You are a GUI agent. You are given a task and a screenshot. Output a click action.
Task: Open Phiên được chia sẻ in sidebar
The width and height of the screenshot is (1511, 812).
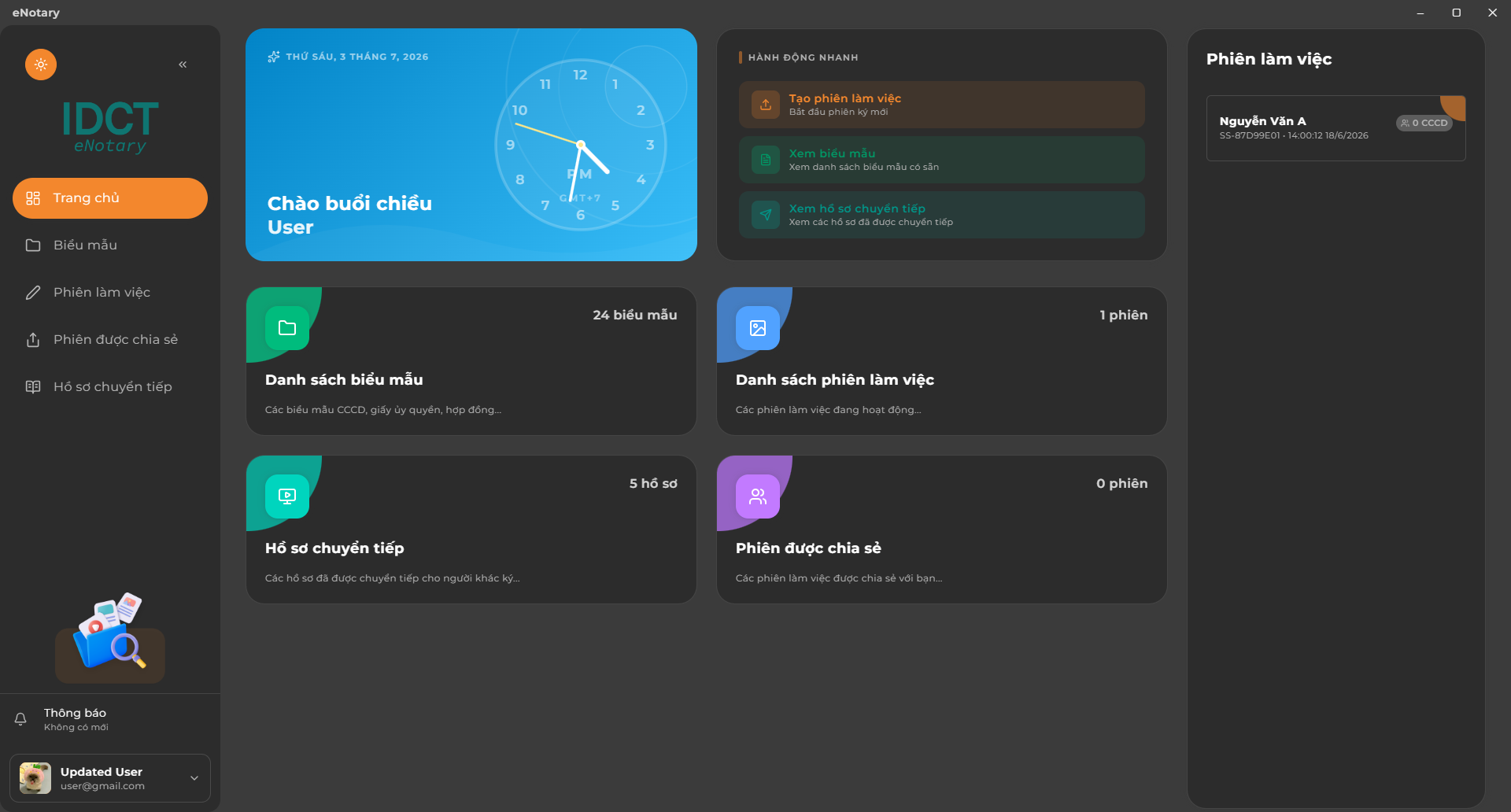pos(110,340)
